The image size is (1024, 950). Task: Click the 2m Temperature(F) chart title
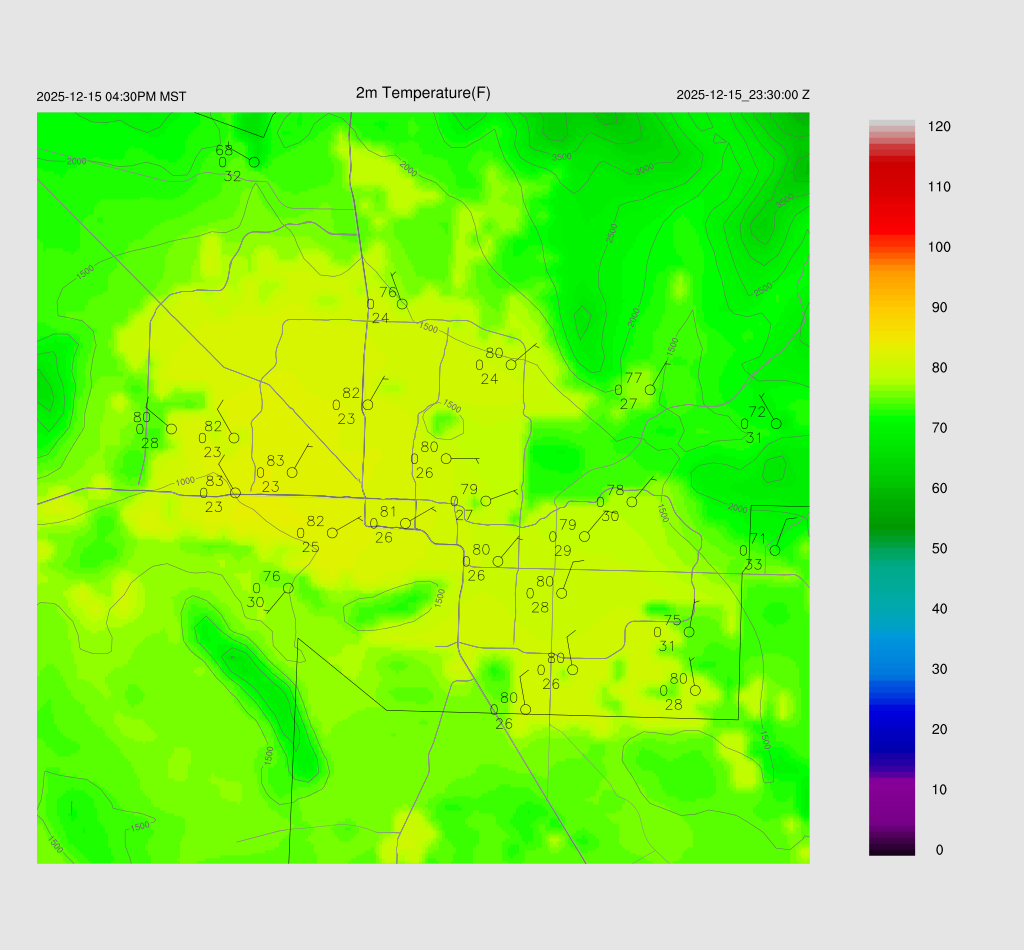[423, 93]
